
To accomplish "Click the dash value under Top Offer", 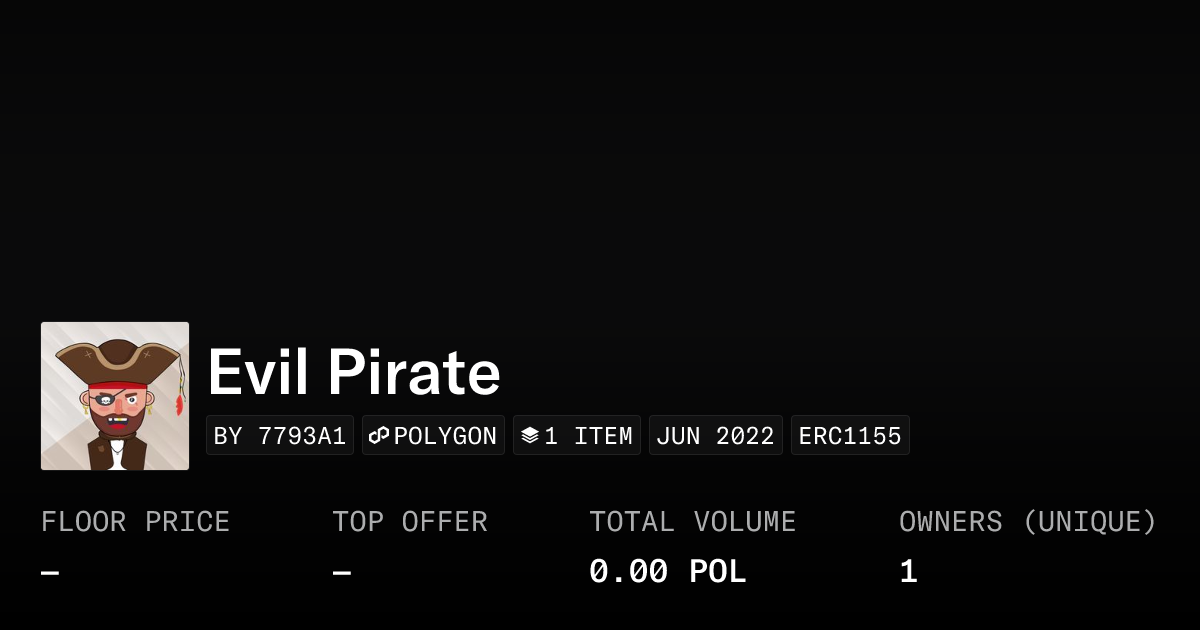I will click(x=342, y=573).
